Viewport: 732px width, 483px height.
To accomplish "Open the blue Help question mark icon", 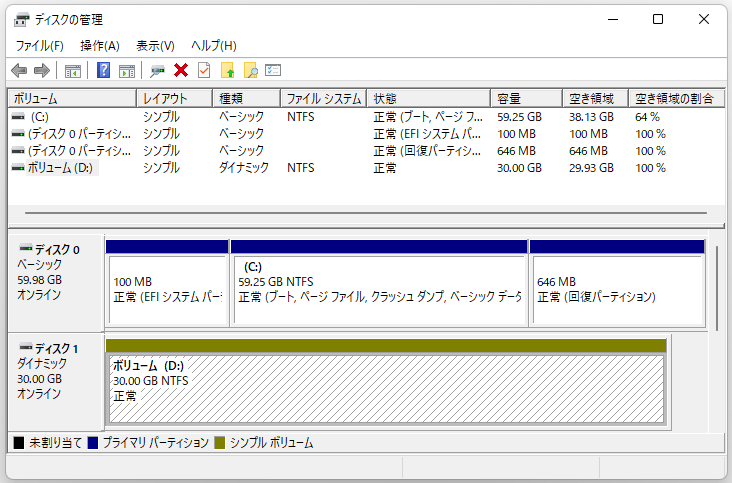I will pos(103,70).
